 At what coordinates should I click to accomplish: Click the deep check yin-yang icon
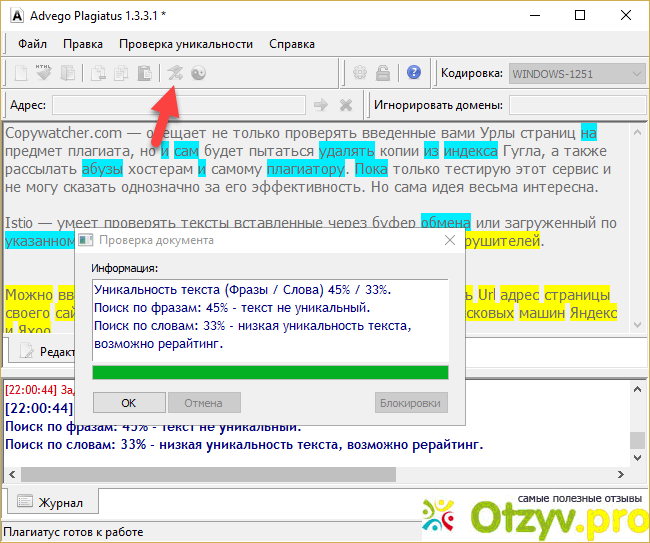198,73
